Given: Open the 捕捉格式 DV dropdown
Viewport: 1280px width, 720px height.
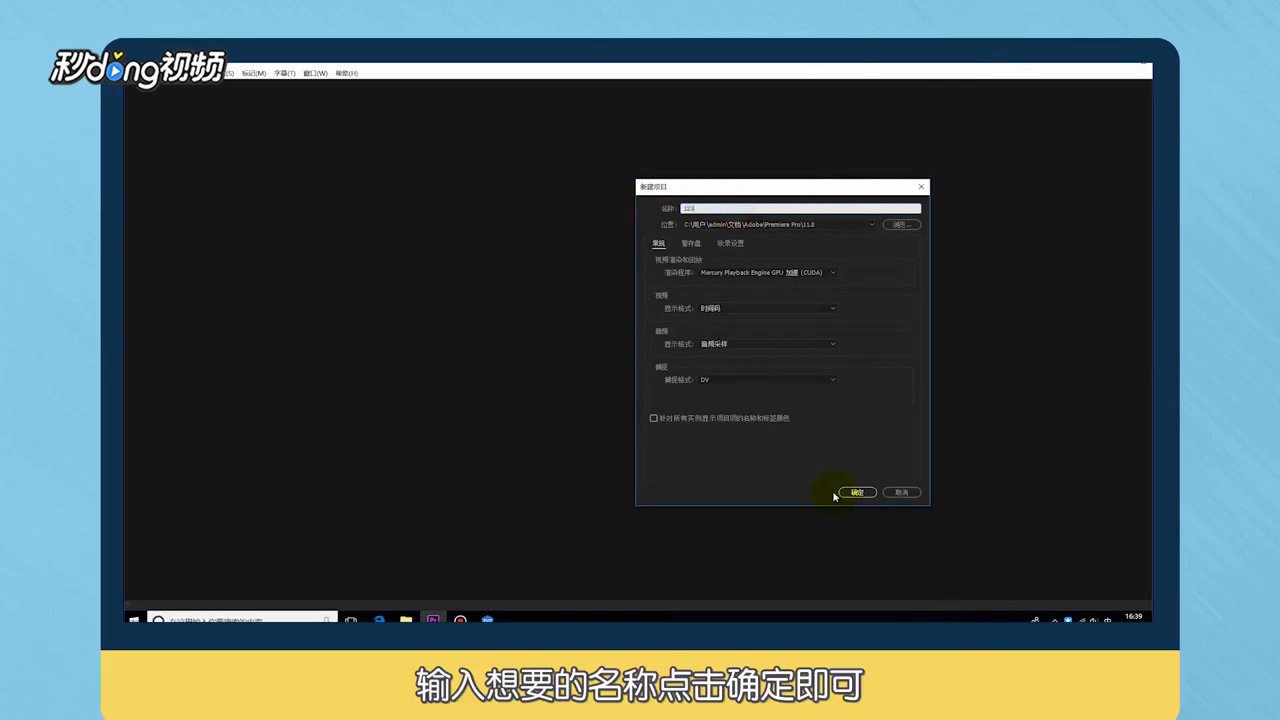Looking at the screenshot, I should click(x=768, y=380).
